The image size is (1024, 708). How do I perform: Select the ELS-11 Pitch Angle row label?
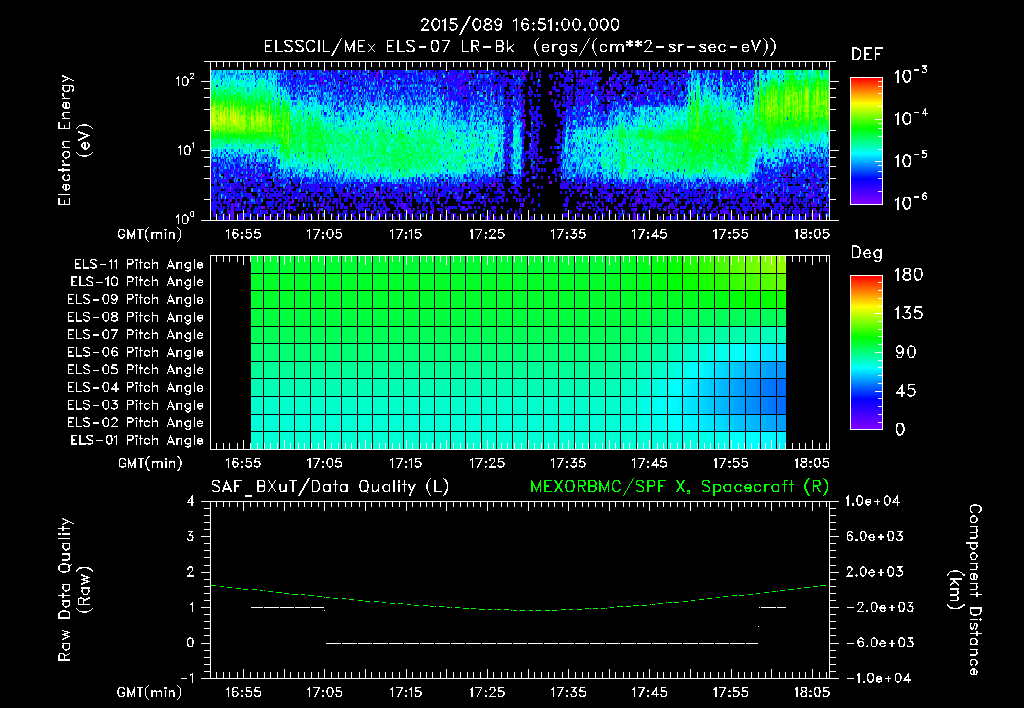[x=138, y=265]
